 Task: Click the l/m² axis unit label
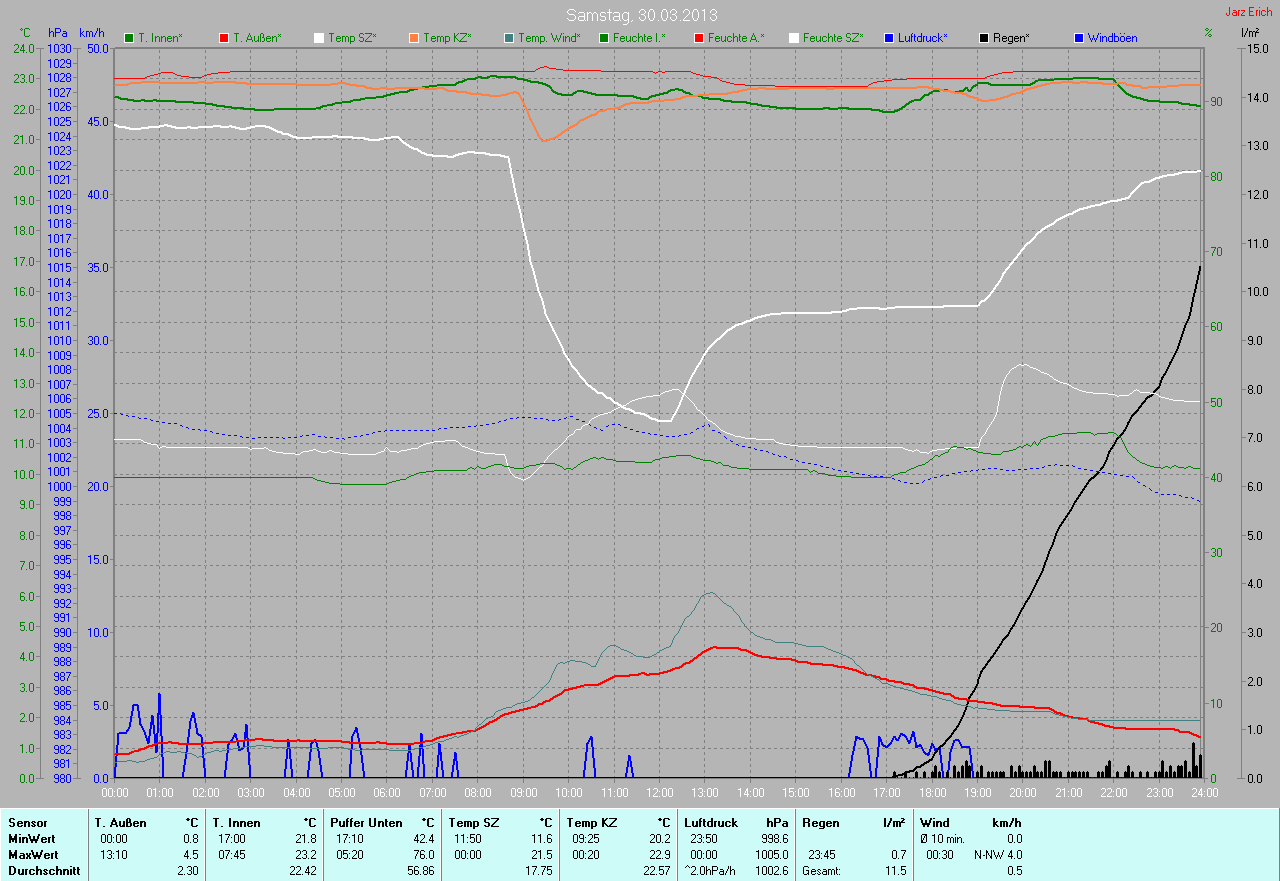coord(1249,33)
